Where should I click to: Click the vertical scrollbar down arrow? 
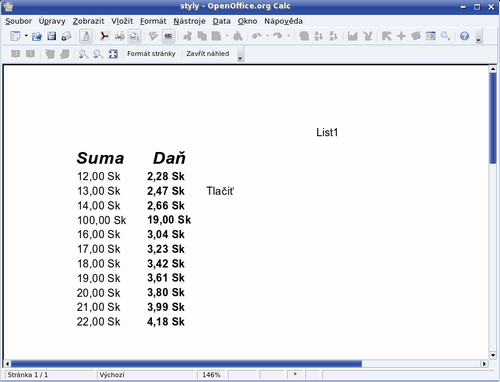(x=493, y=355)
